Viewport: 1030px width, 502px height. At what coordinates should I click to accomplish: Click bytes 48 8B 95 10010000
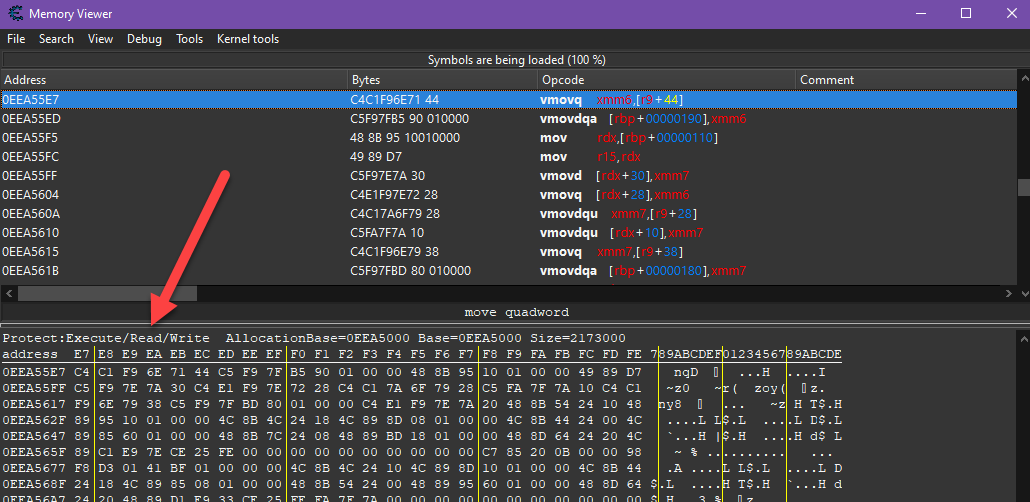405,138
